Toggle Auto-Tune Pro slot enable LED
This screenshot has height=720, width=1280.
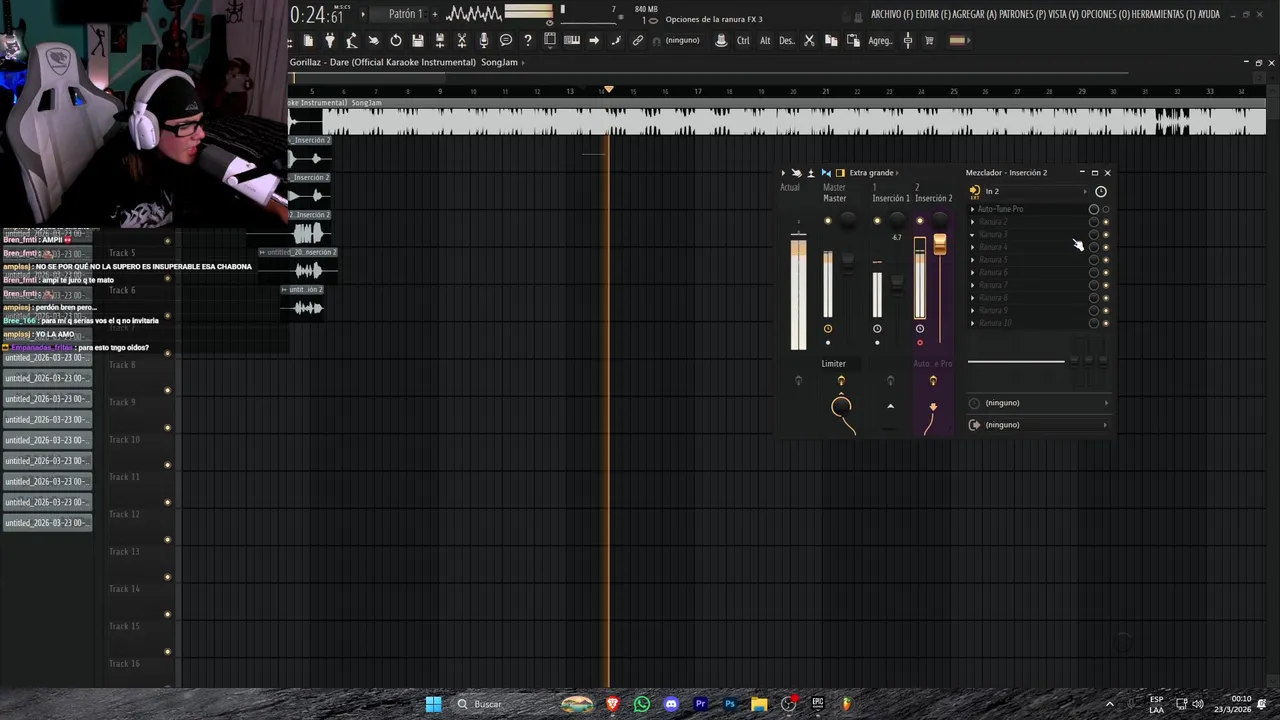(1105, 209)
